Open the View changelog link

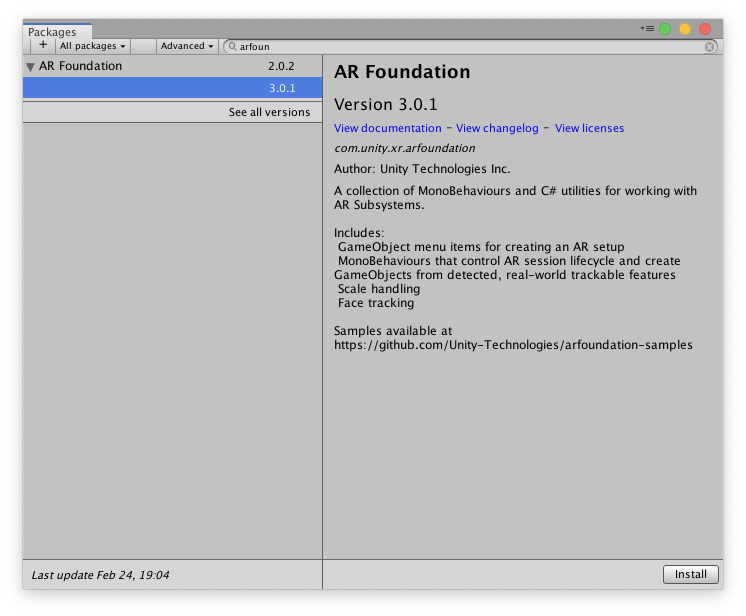click(x=497, y=128)
